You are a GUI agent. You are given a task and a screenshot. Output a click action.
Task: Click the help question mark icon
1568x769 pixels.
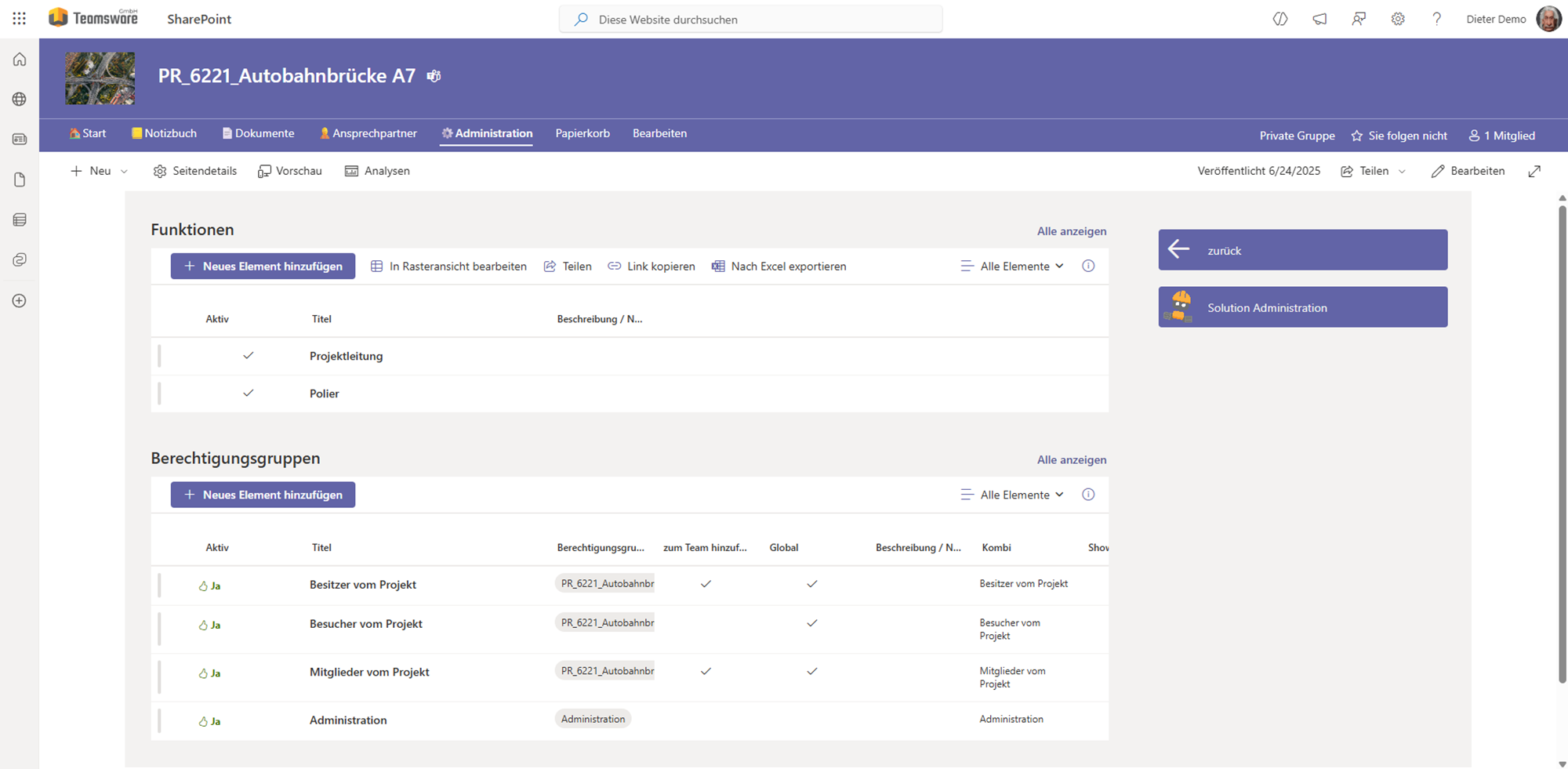(1436, 19)
